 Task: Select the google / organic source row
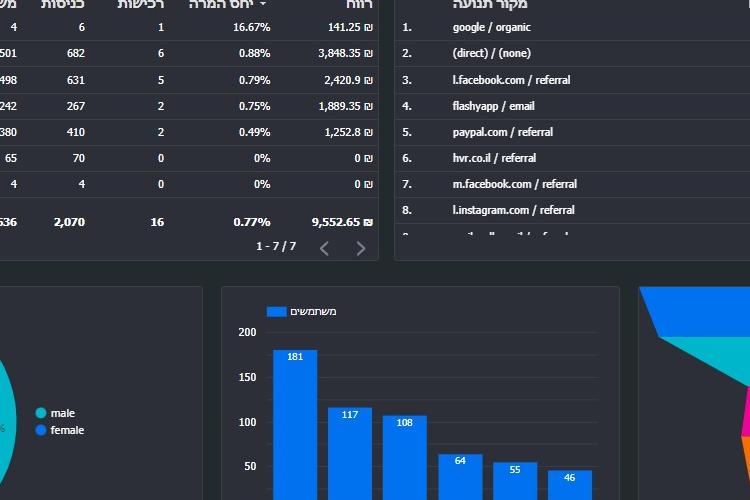click(572, 27)
